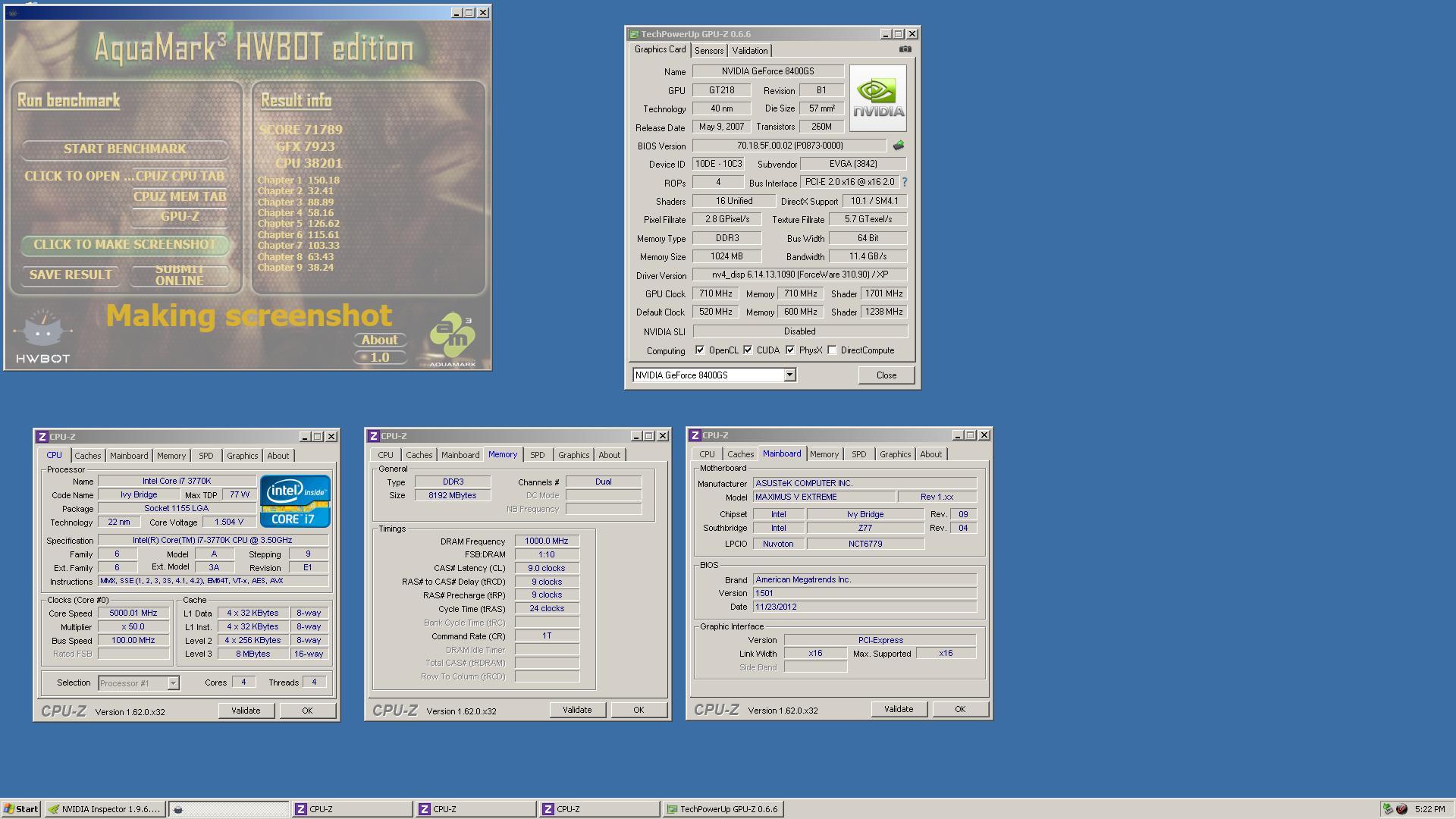Open the GPU selection dropdown in GPU-Z
The width and height of the screenshot is (1456, 819).
pos(789,375)
